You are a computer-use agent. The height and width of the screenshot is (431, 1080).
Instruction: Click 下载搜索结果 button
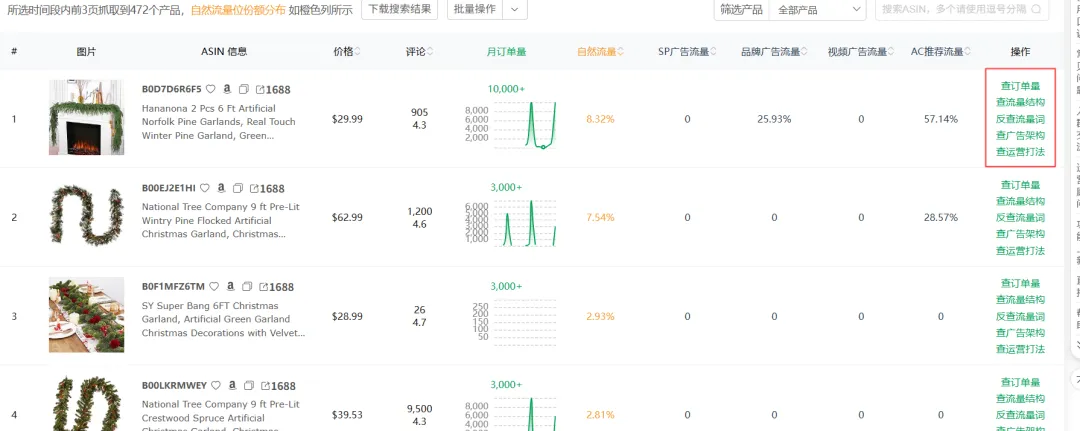click(x=398, y=9)
